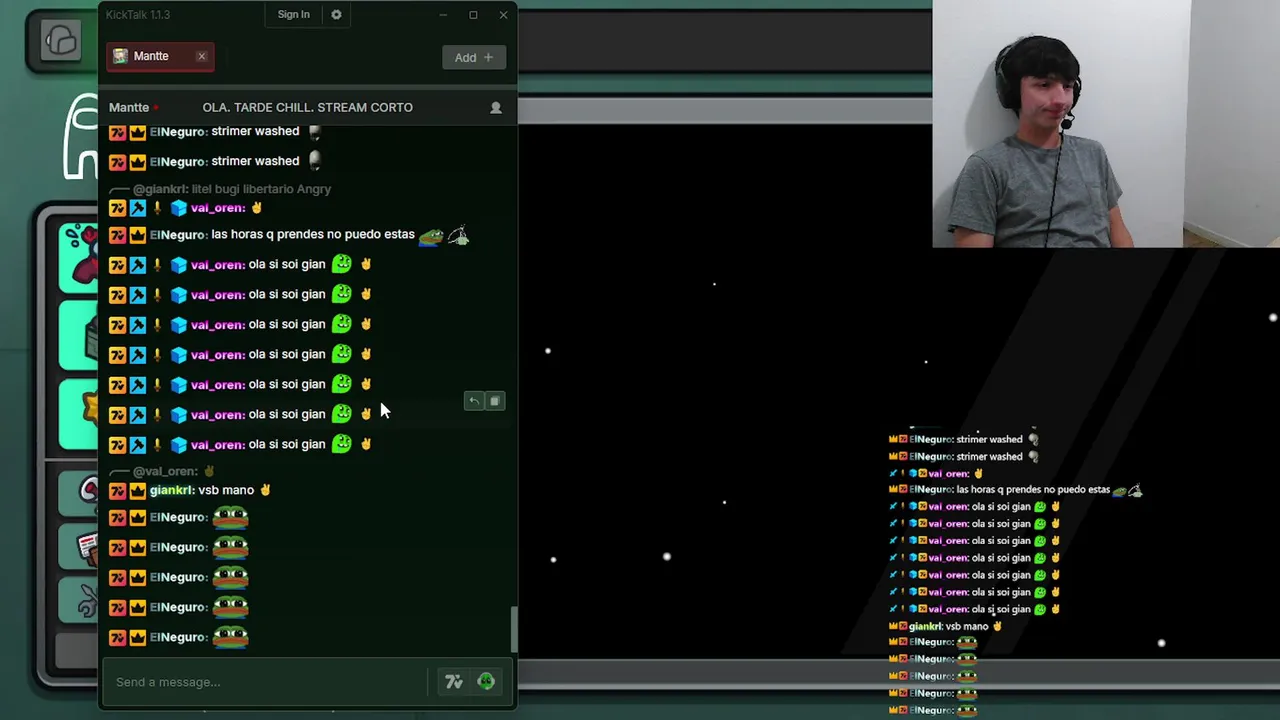Click 7TV badge on giankrl message
The image size is (1280, 720).
point(117,491)
